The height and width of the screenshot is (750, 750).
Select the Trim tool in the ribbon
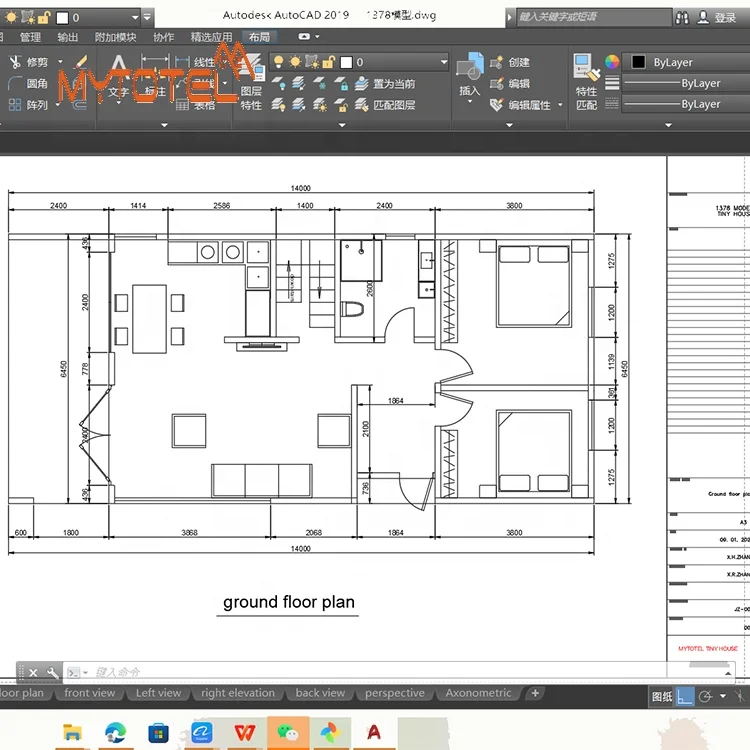point(17,62)
